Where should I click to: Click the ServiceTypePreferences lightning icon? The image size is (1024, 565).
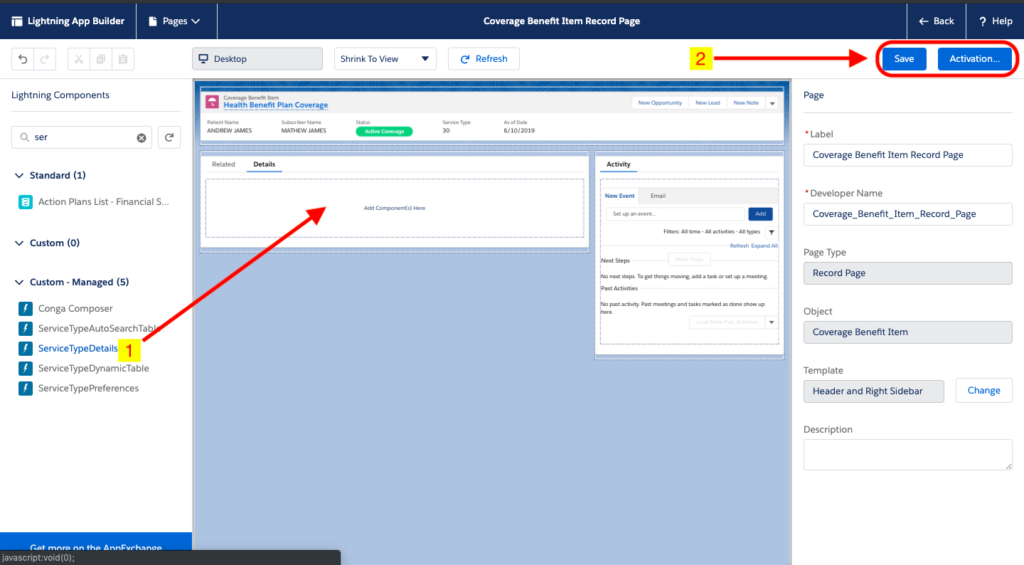click(x=25, y=388)
